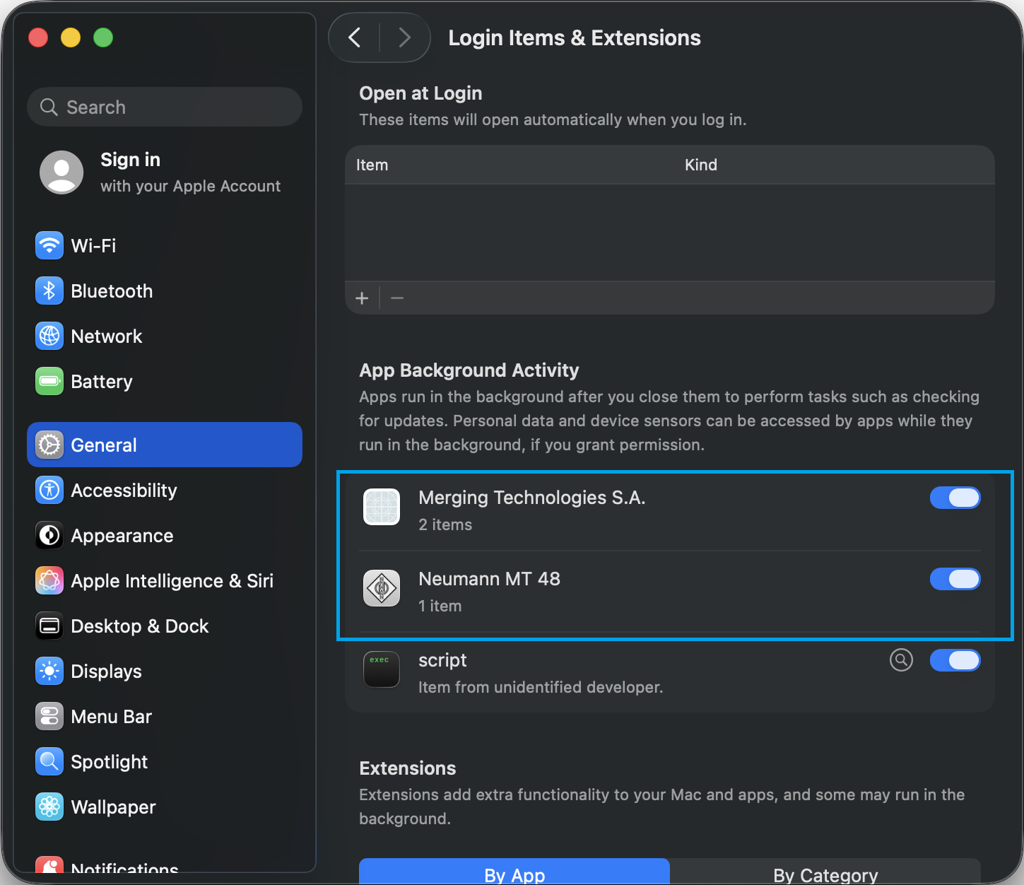Switch to By App tab
This screenshot has height=885, width=1024.
[514, 873]
